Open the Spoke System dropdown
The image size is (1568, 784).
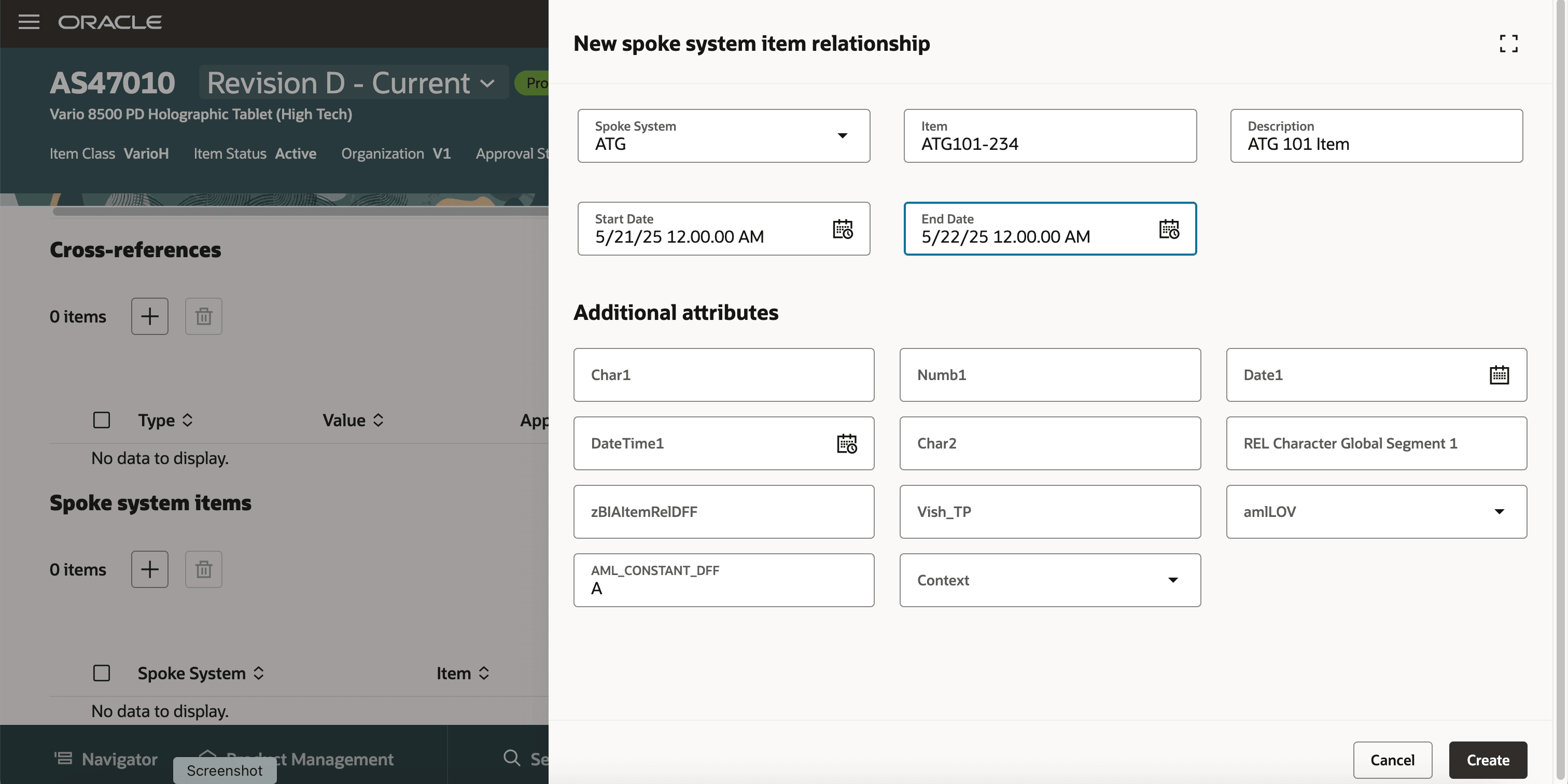pyautogui.click(x=843, y=136)
